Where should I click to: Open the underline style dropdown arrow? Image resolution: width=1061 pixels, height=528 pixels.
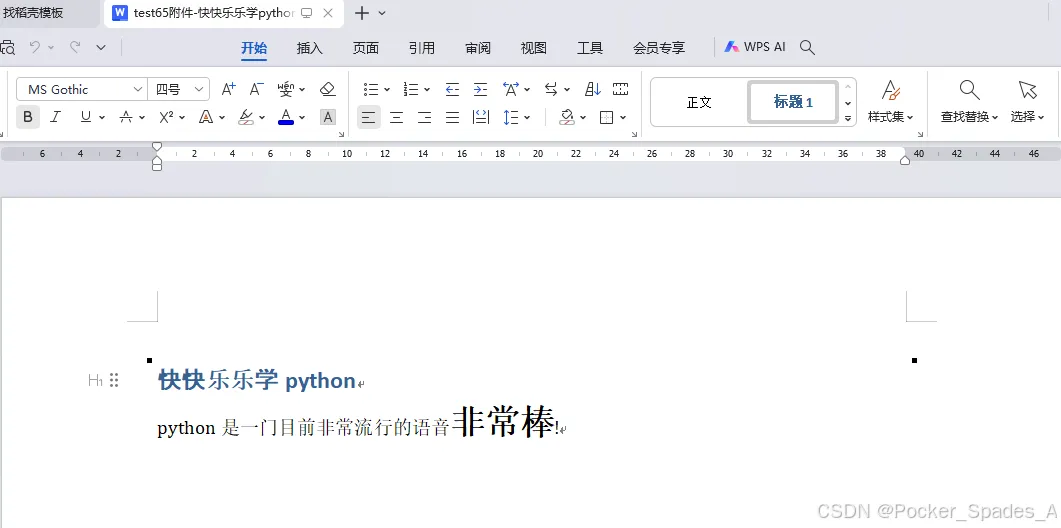pos(101,118)
